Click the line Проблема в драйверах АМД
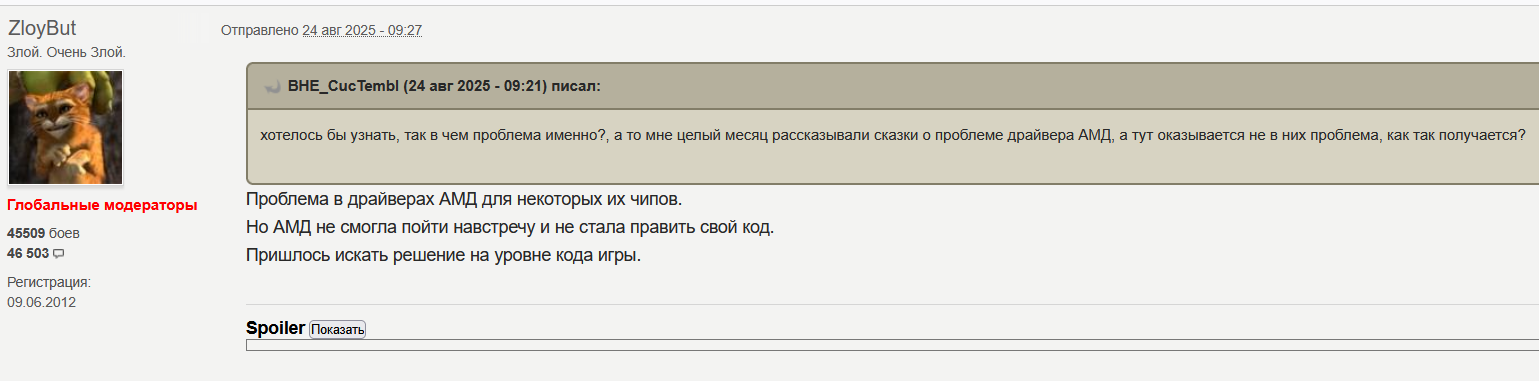 [x=464, y=199]
